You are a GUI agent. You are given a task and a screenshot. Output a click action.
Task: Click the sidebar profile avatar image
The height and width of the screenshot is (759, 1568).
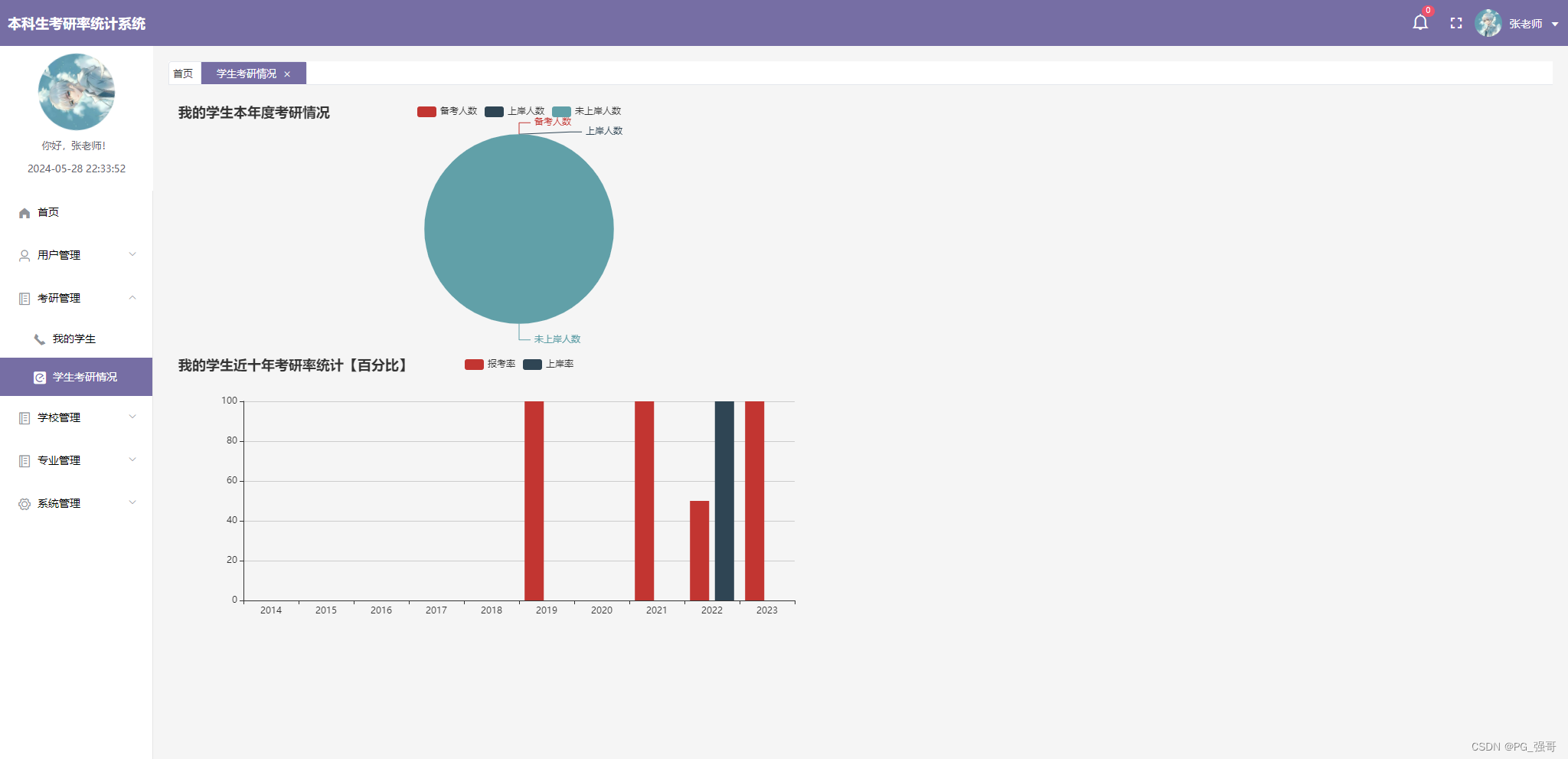point(77,92)
